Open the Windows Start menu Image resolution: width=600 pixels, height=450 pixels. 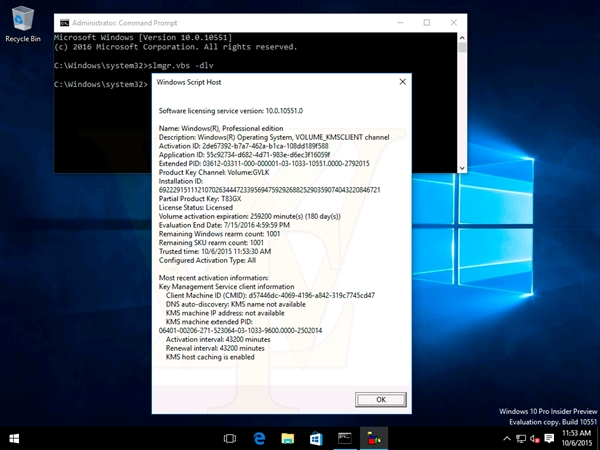(15, 438)
